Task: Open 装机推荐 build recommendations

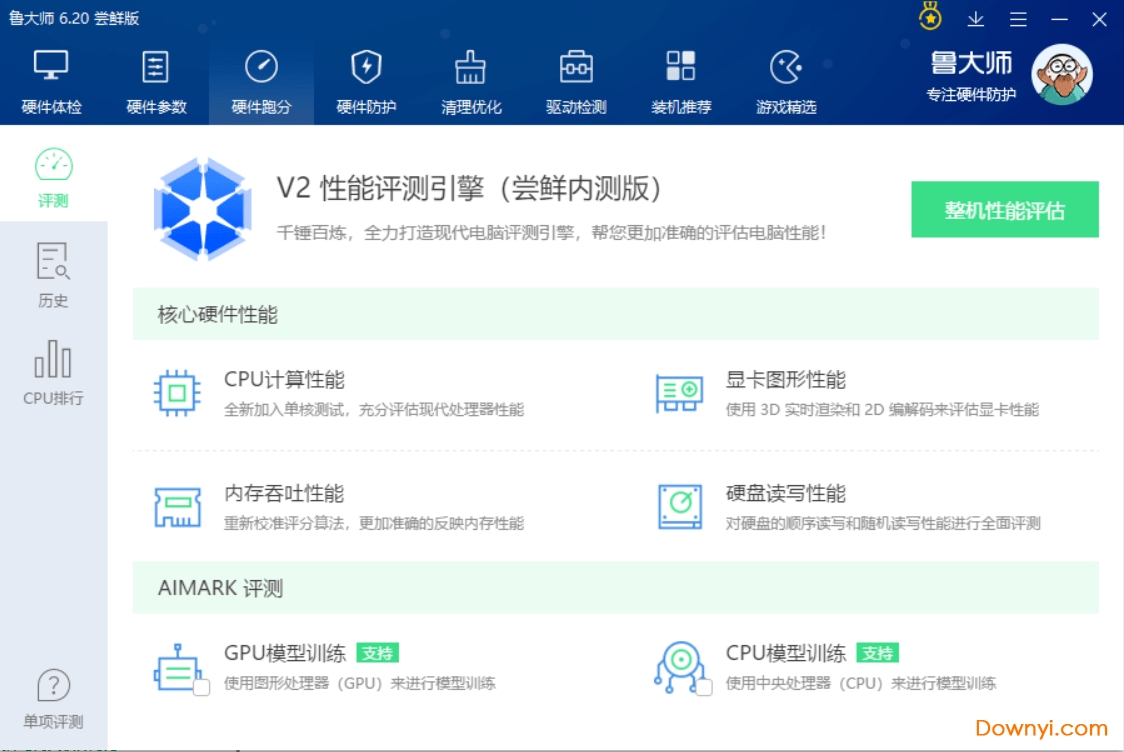Action: (681, 80)
